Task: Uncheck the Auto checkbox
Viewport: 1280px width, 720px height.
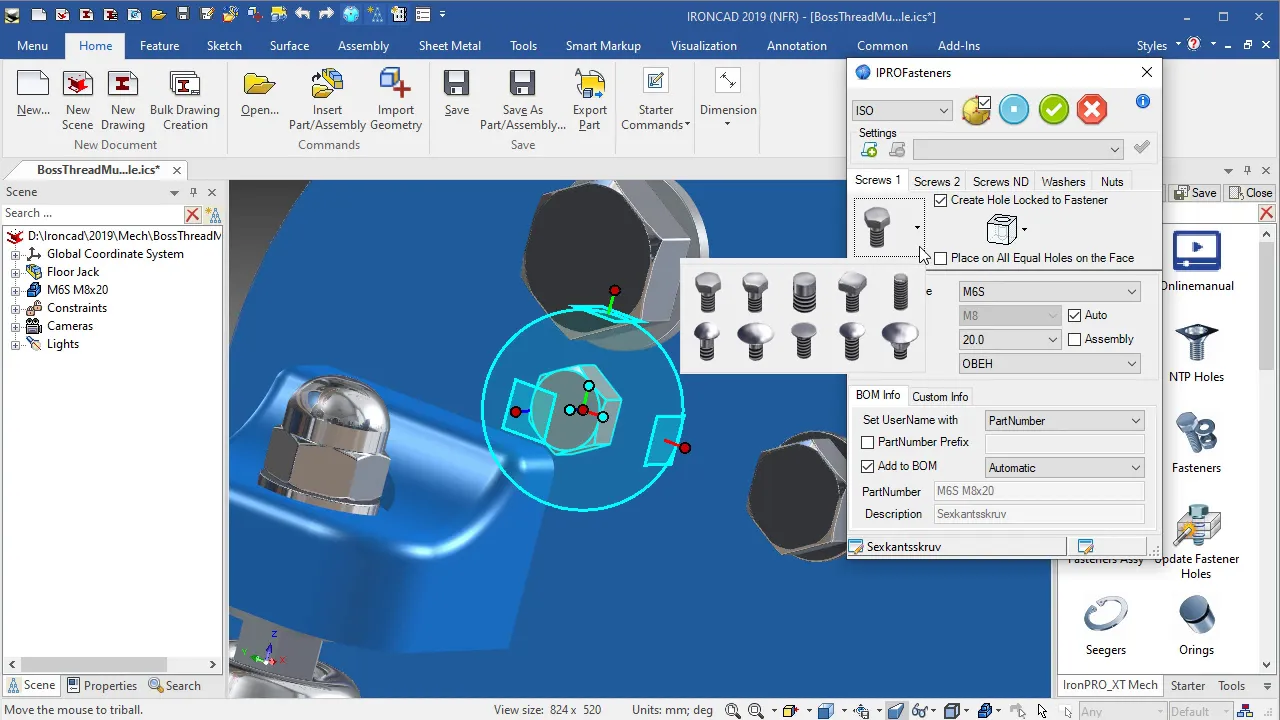Action: click(x=1075, y=315)
